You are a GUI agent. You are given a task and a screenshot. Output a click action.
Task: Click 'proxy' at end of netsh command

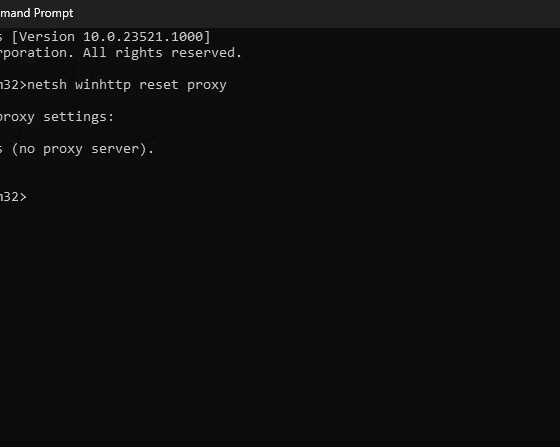point(207,86)
